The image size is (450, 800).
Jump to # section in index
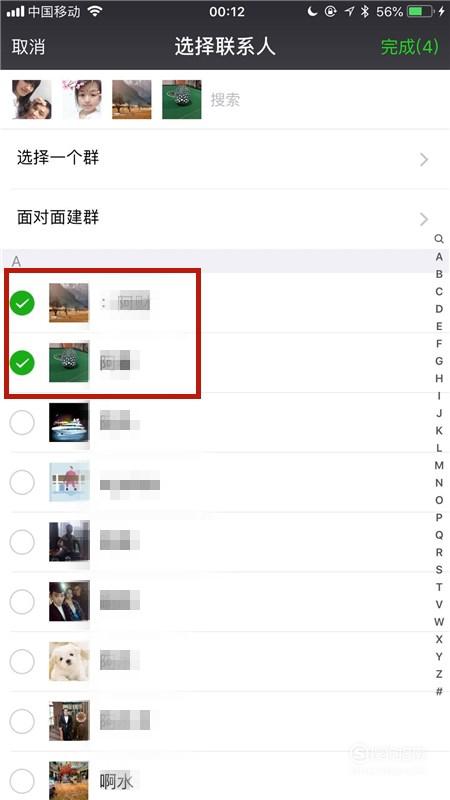pos(439,691)
